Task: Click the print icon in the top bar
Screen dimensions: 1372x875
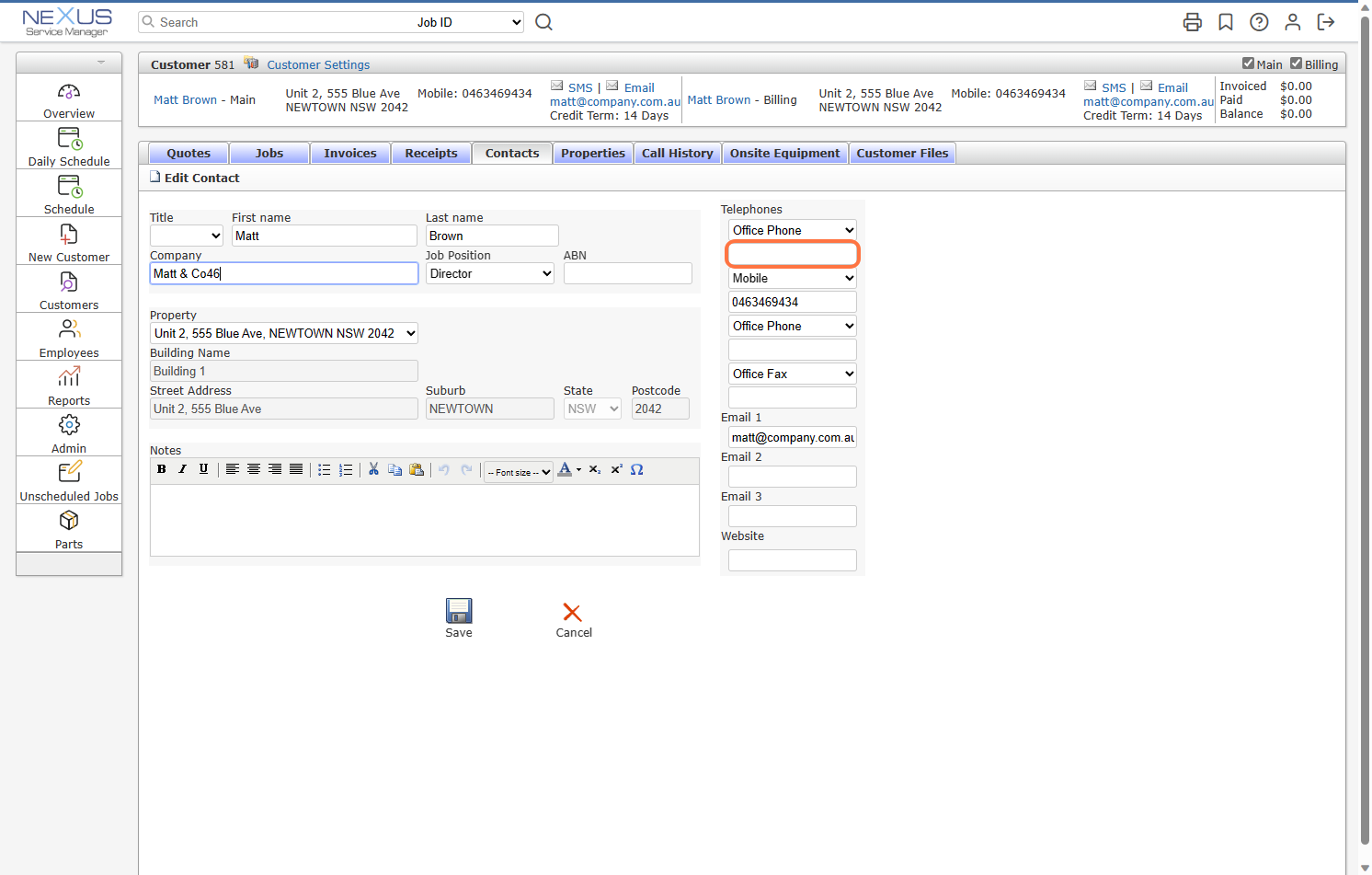Action: pos(1192,21)
